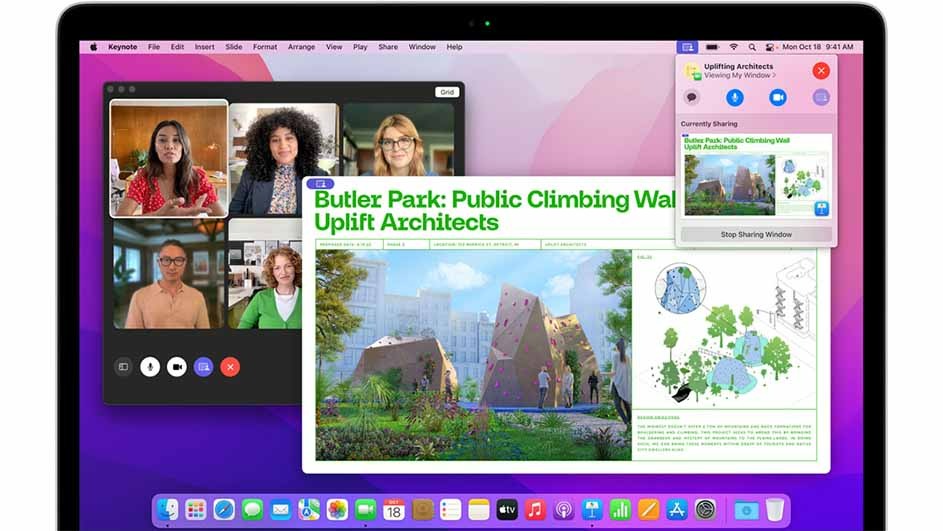The width and height of the screenshot is (943, 531).
Task: Expand the Viewing My Window chevron
Action: (773, 76)
